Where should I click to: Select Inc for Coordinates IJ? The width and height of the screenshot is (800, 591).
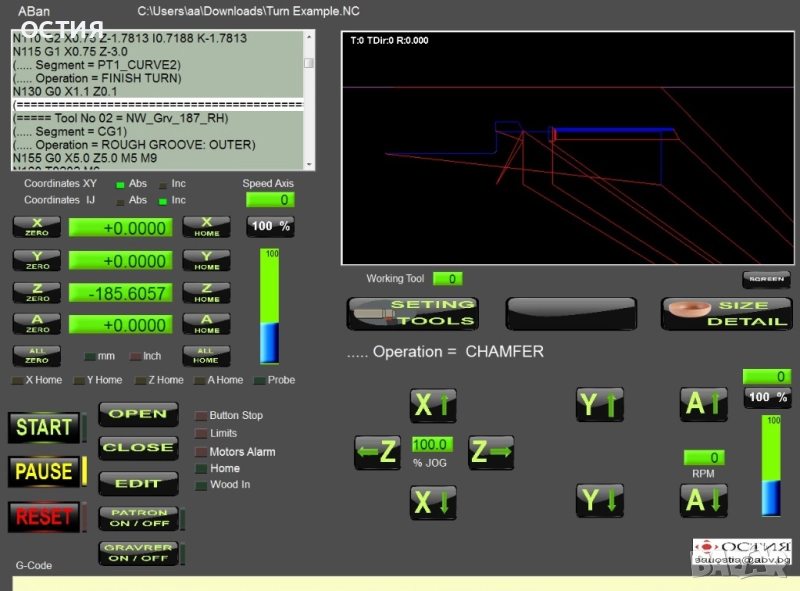click(164, 200)
